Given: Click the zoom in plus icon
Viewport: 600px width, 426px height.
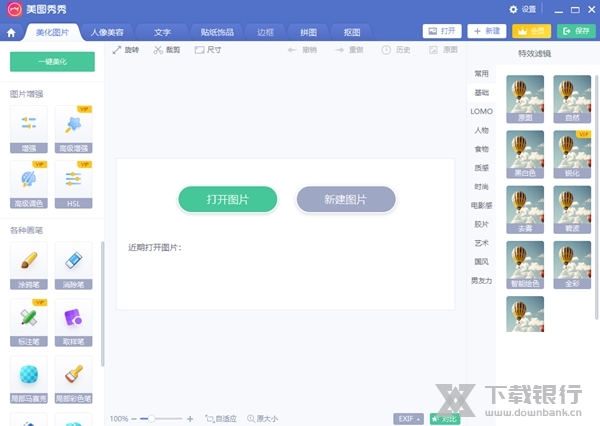Looking at the screenshot, I should tap(190, 419).
